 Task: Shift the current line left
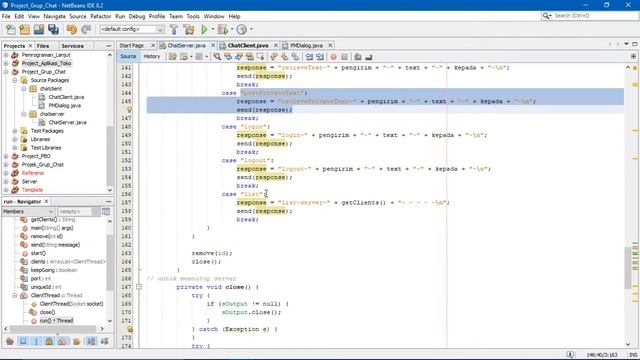[x=309, y=57]
